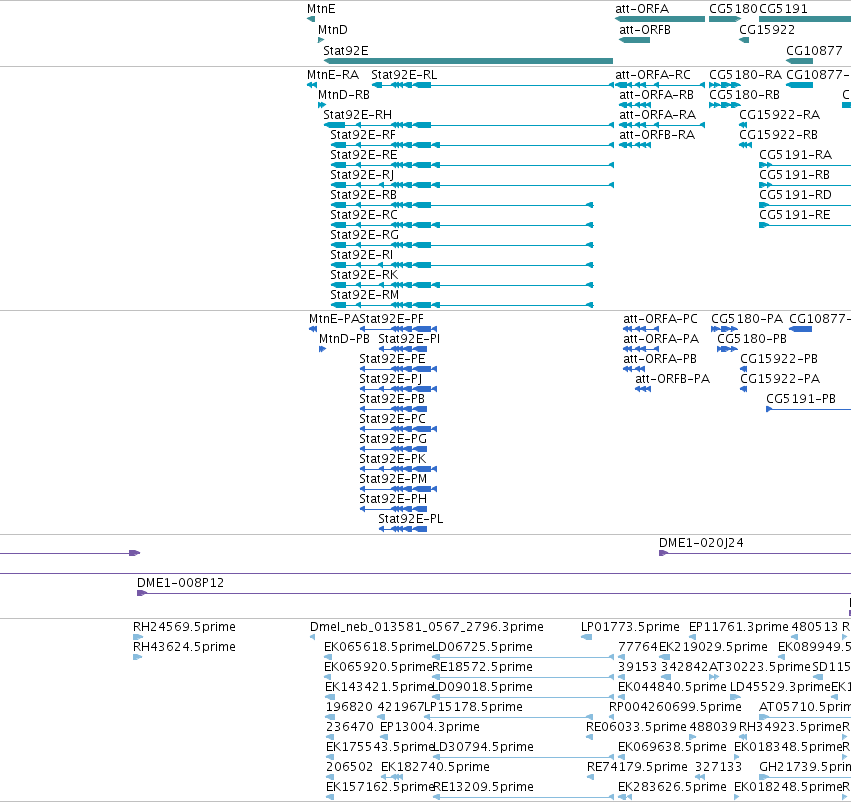Click the EK069638.5prime EST label
This screenshot has width=851, height=802.
click(672, 747)
